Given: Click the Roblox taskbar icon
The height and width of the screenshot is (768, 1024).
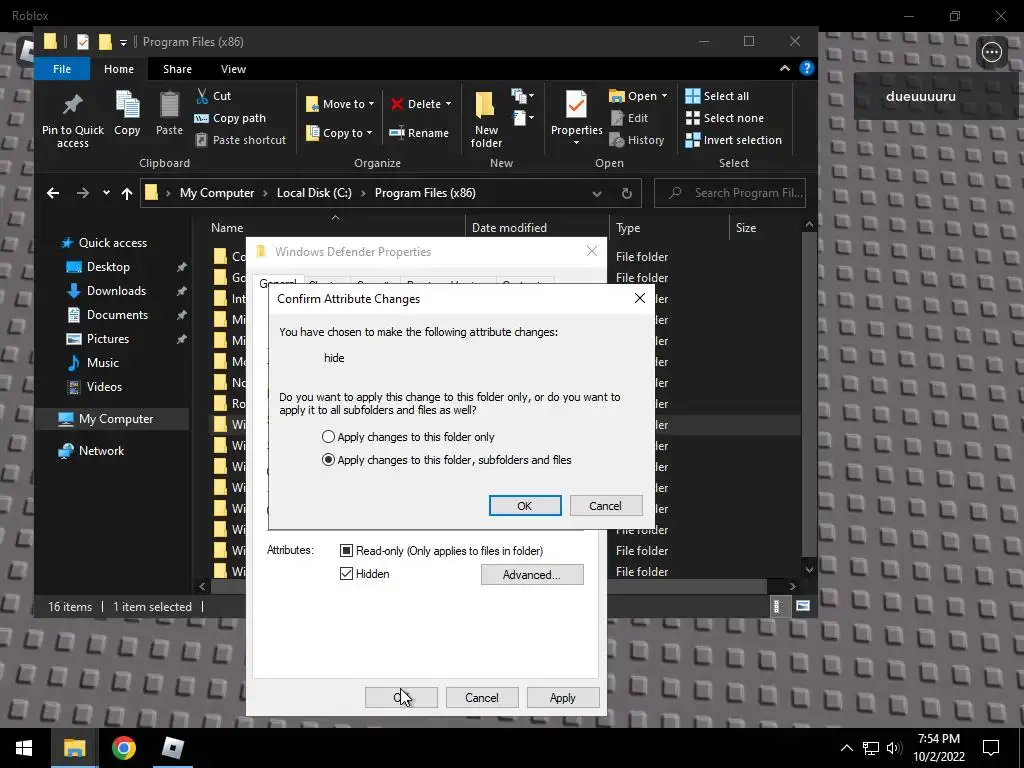Looking at the screenshot, I should [x=172, y=748].
